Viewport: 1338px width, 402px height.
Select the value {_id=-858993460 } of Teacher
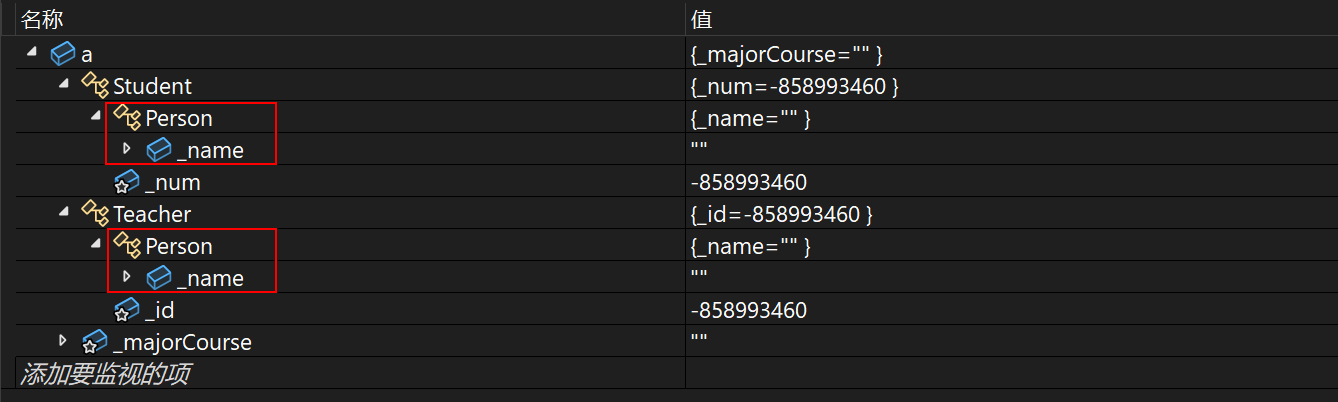(x=781, y=215)
